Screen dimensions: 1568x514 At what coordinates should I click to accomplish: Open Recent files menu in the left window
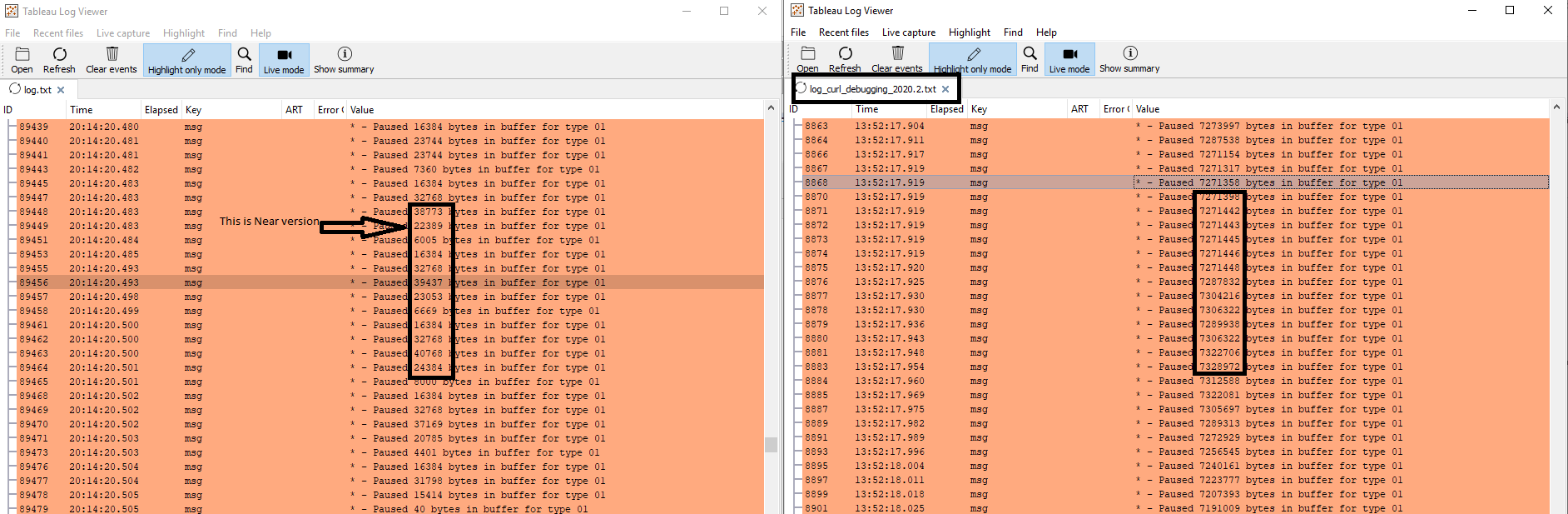click(x=58, y=33)
